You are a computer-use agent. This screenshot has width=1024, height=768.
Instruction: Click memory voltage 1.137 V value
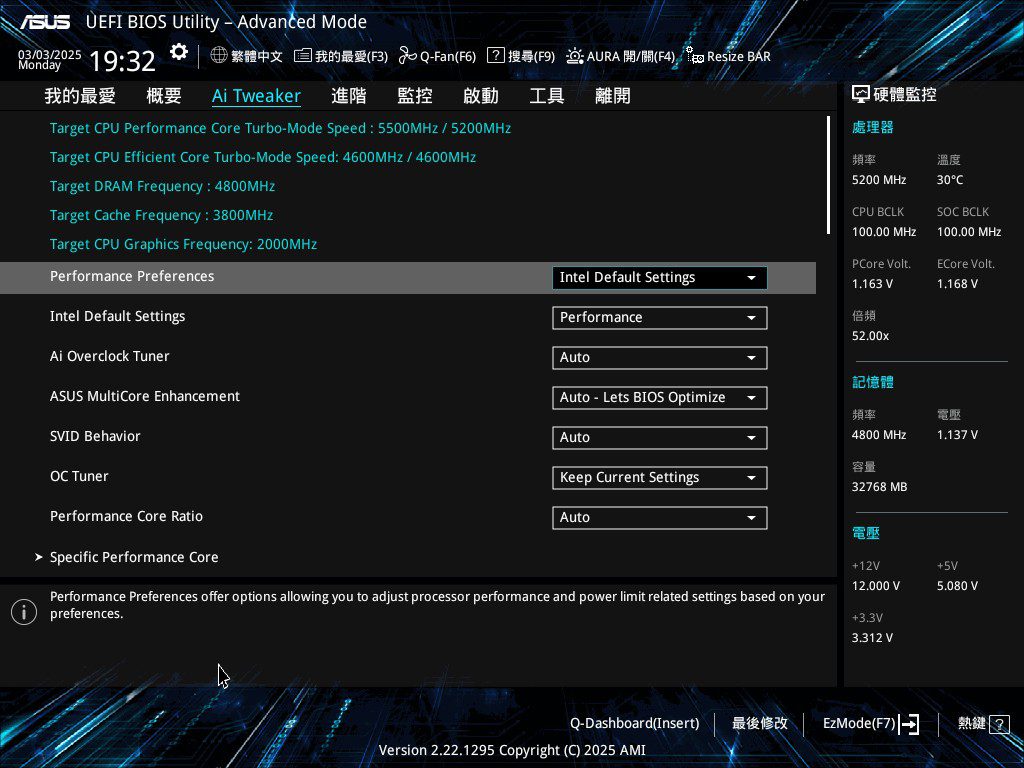(x=957, y=435)
